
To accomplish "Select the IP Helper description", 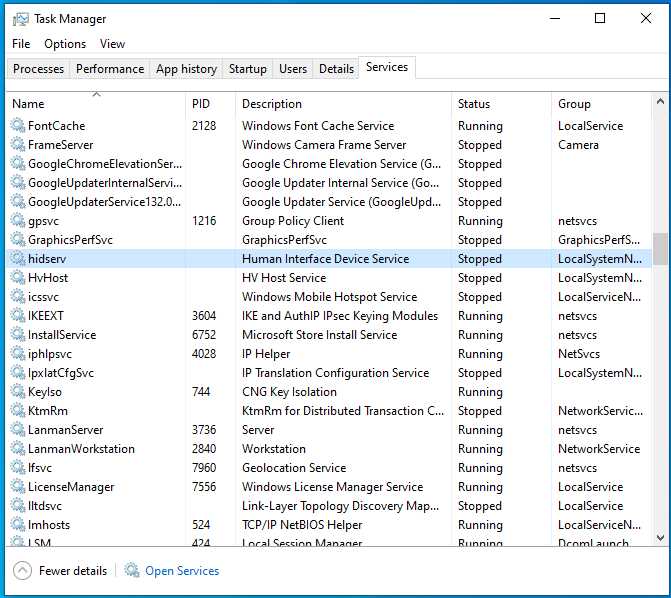I will click(266, 354).
